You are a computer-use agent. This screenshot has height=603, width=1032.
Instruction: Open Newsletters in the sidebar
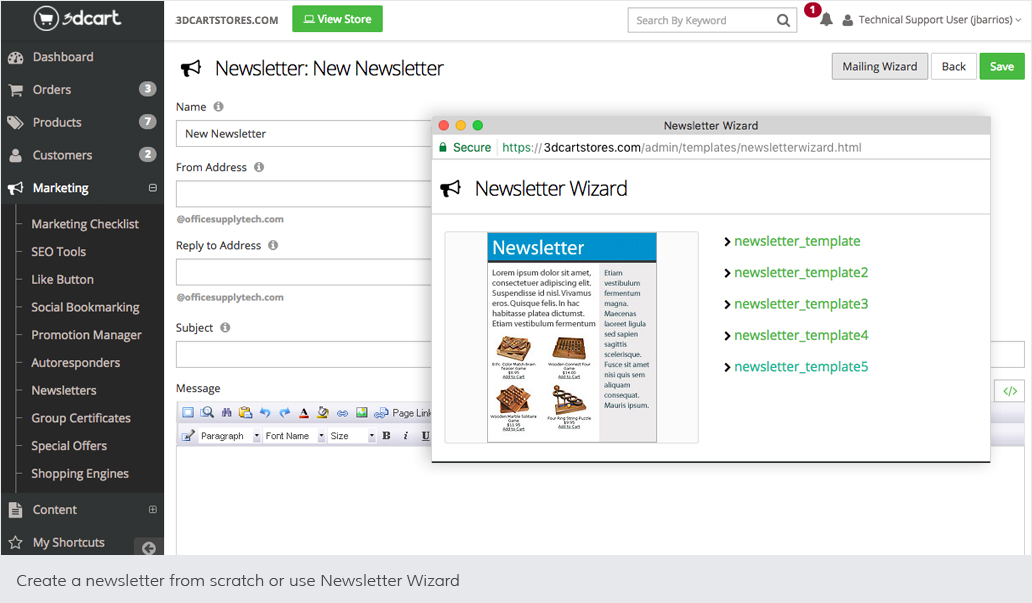pos(64,390)
